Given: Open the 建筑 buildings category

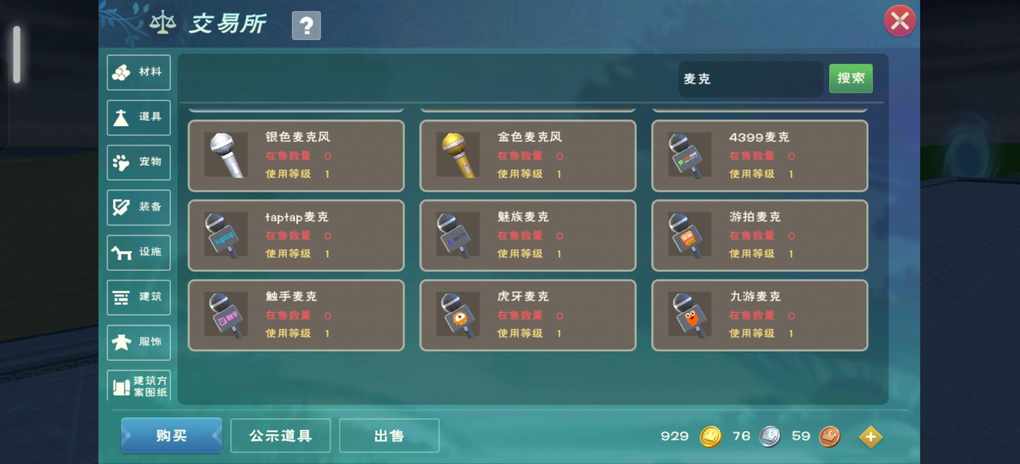Looking at the screenshot, I should [139, 297].
